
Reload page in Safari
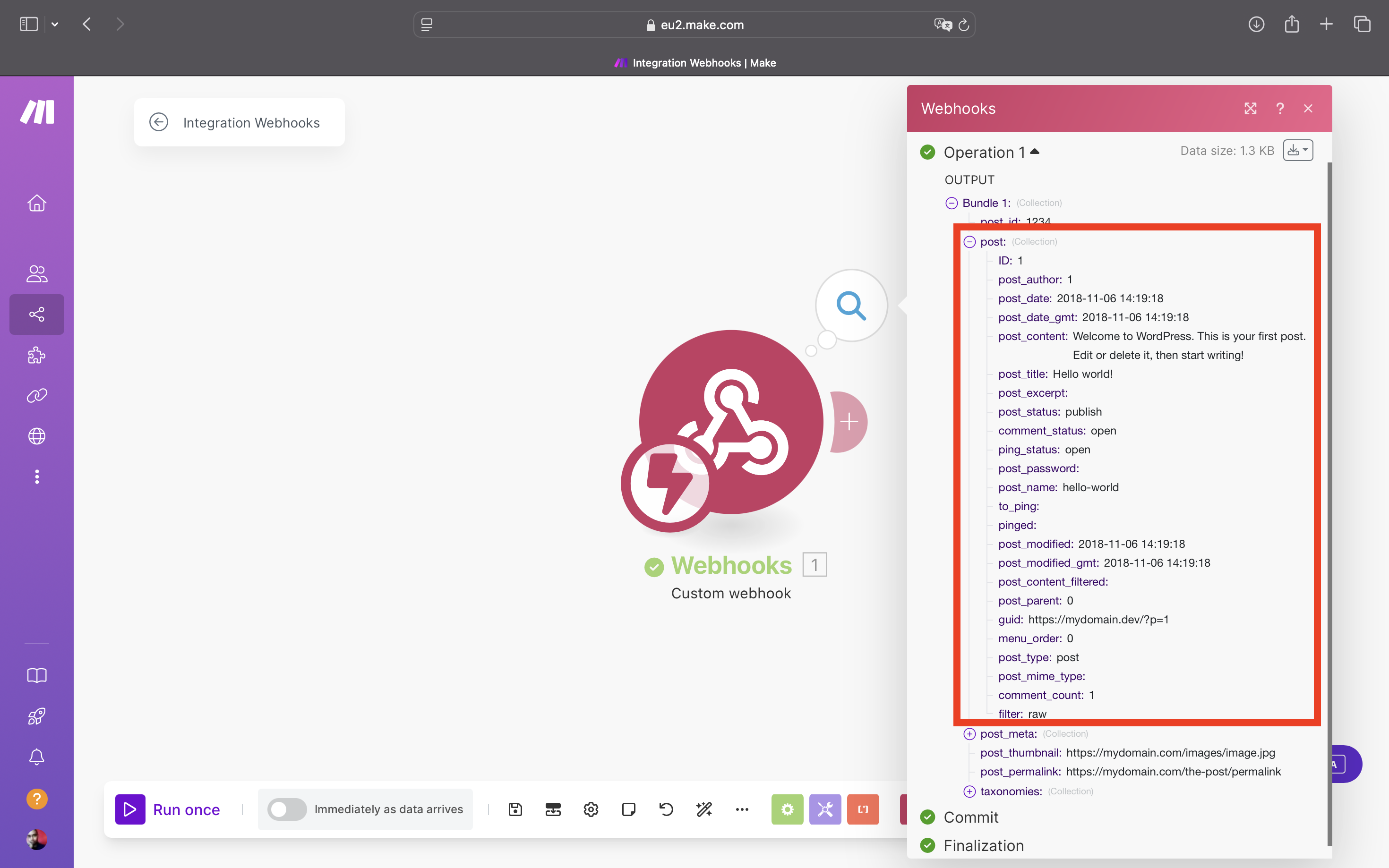pyautogui.click(x=963, y=25)
